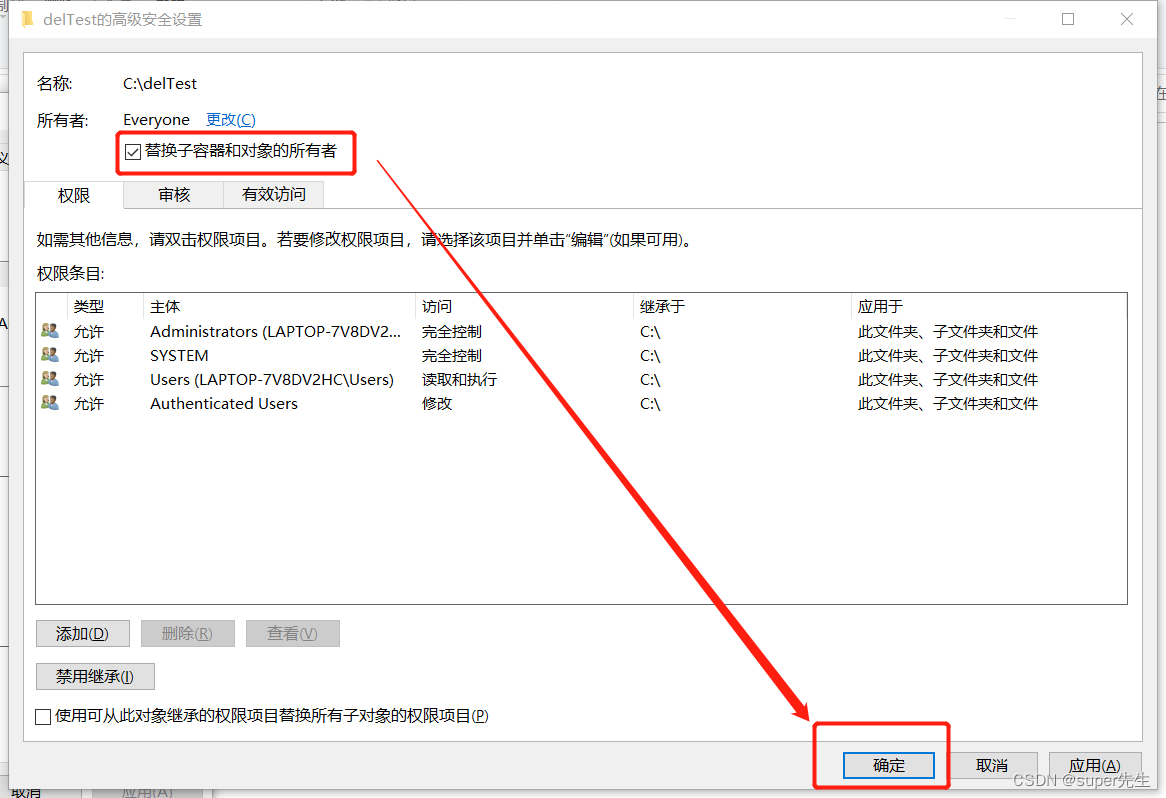The height and width of the screenshot is (798, 1166).
Task: Click the user group icon for SYSTEM entry
Action: (x=50, y=354)
